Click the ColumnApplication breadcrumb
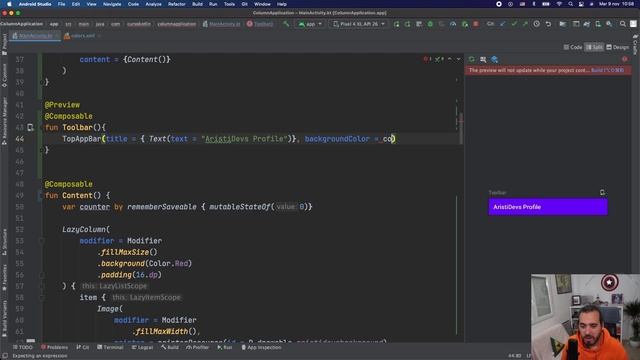 [x=22, y=24]
